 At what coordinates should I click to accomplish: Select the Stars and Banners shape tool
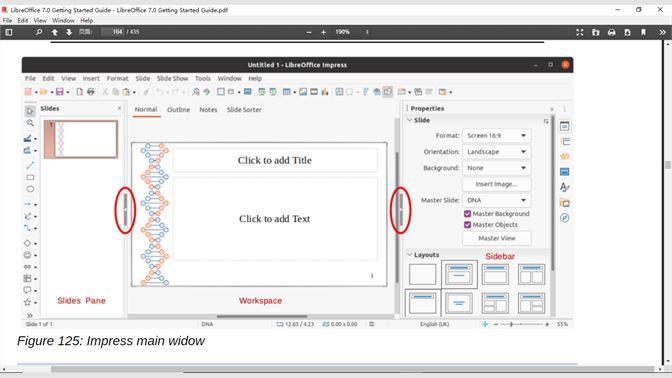click(27, 302)
